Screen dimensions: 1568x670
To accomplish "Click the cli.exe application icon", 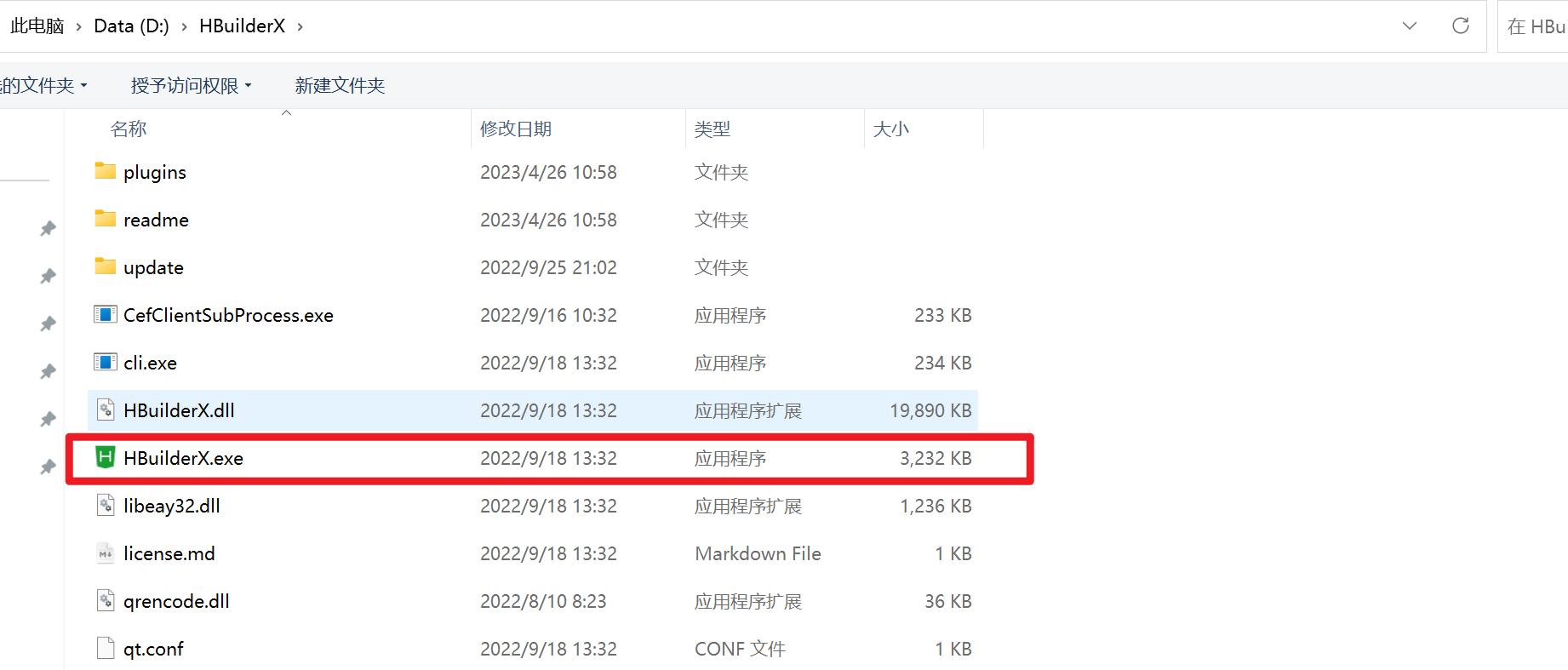I will tap(106, 362).
